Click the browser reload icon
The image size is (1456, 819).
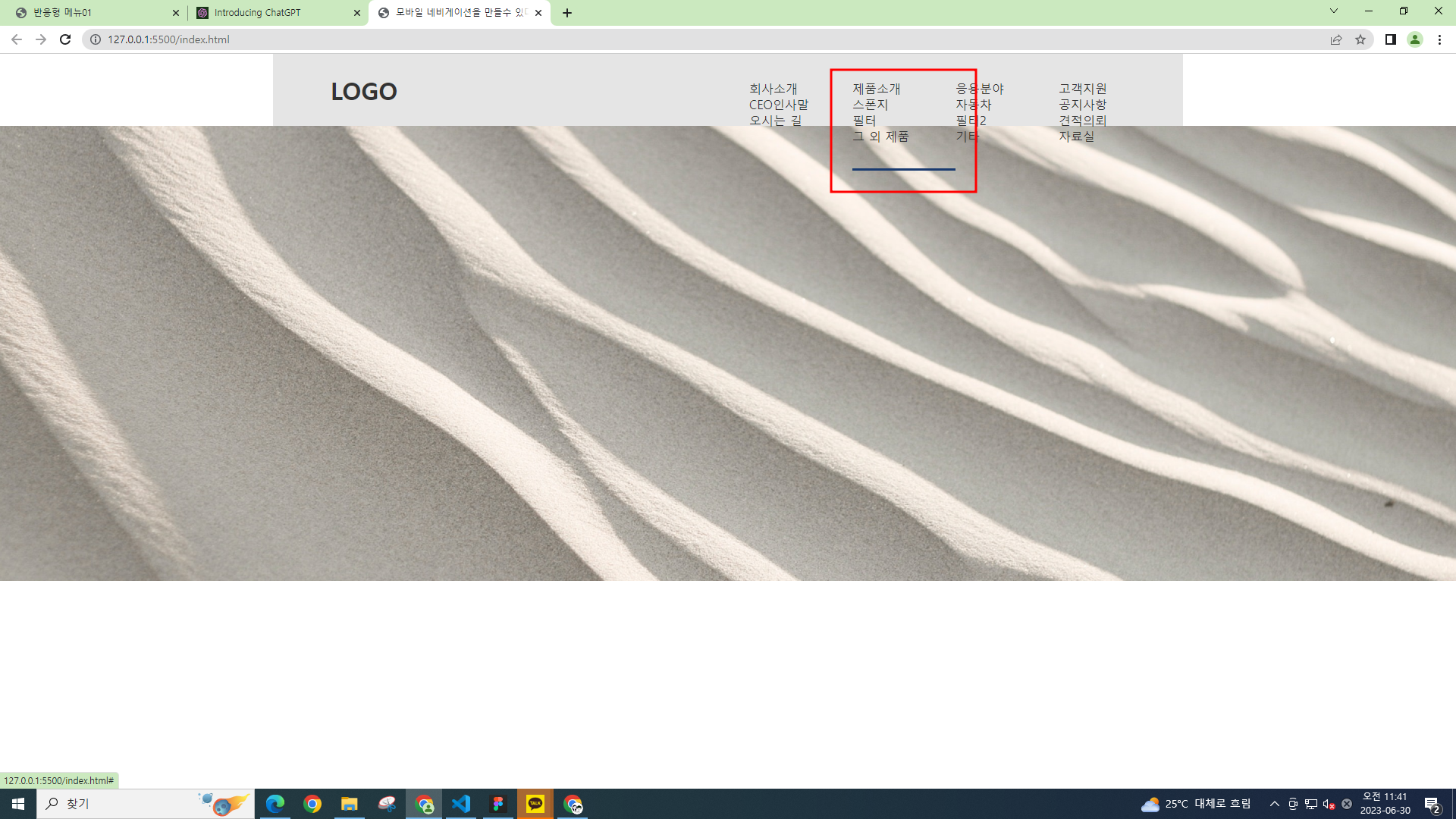65,39
